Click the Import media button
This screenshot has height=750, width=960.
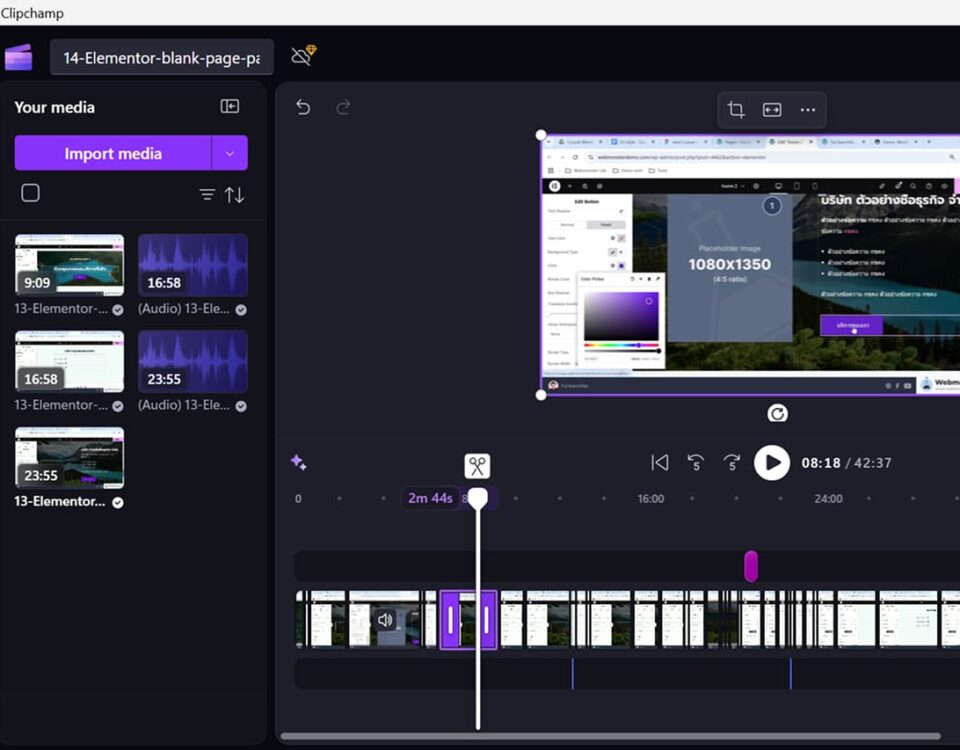click(x=113, y=153)
